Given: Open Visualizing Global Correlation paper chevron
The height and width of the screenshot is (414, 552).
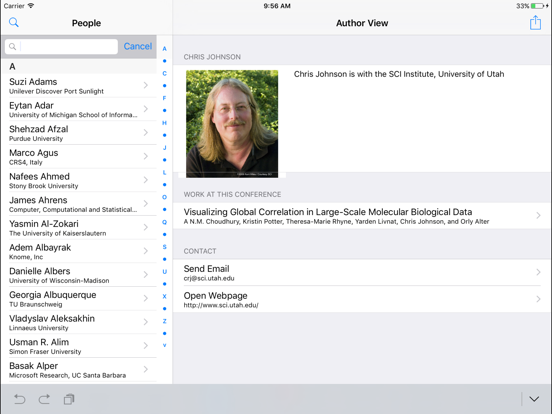Looking at the screenshot, I should [x=538, y=215].
